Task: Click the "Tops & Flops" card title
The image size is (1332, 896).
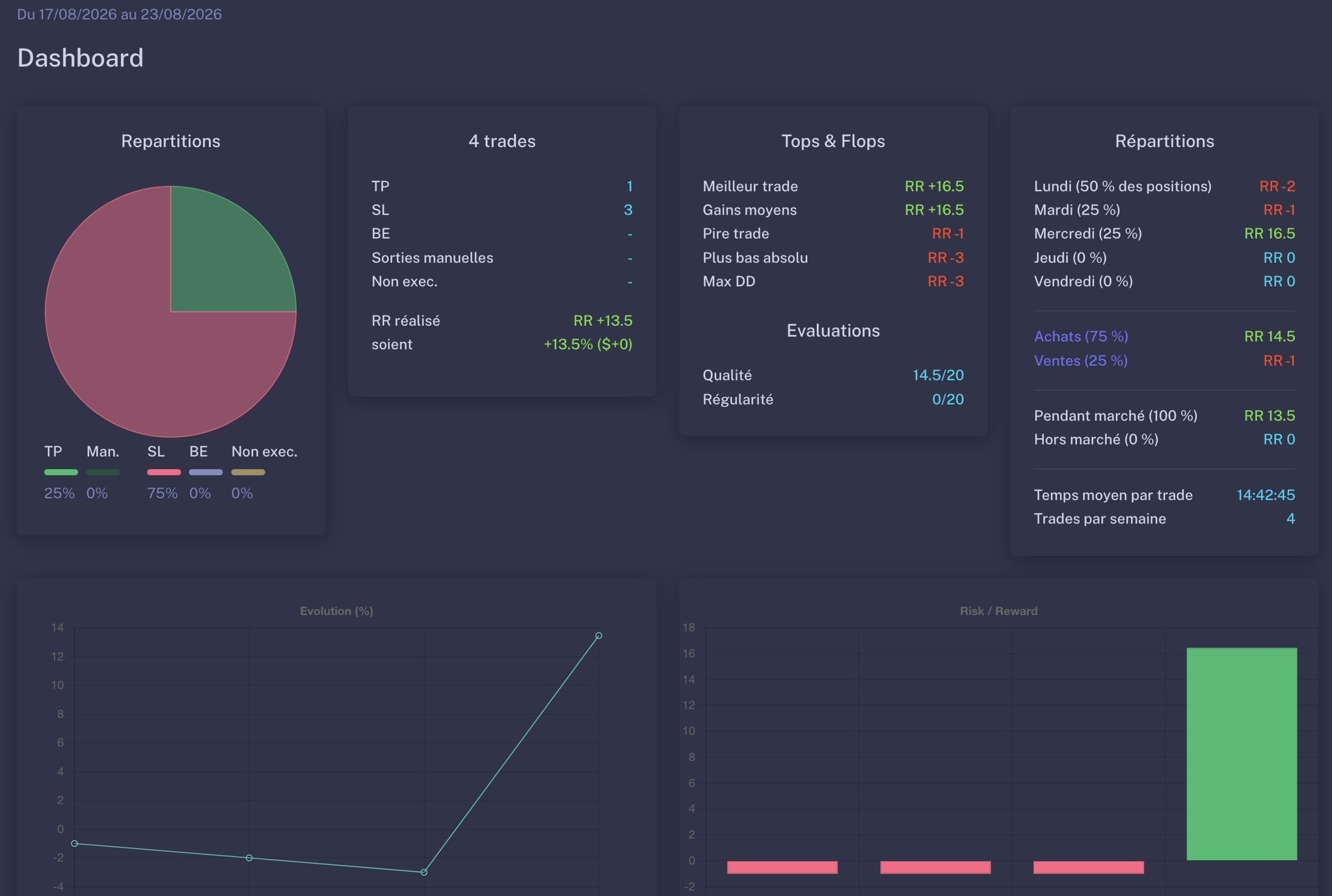Action: click(x=833, y=141)
